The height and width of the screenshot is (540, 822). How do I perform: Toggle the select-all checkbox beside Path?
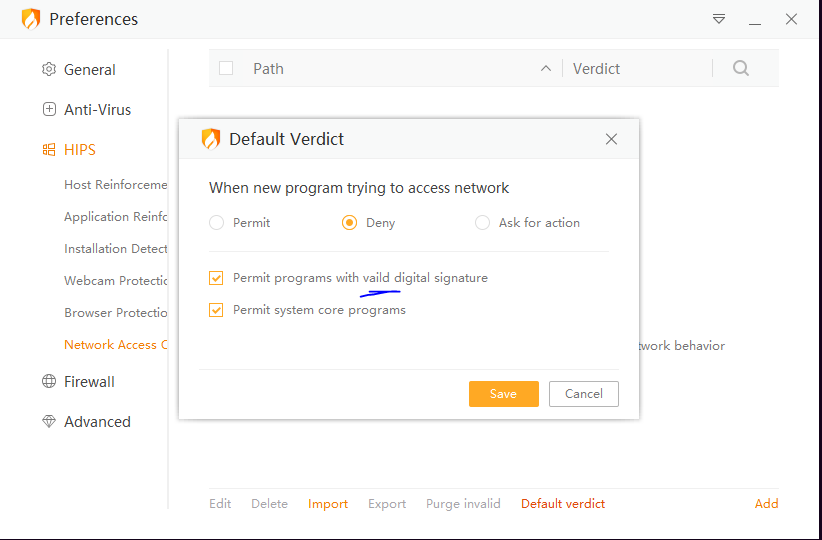coord(226,69)
